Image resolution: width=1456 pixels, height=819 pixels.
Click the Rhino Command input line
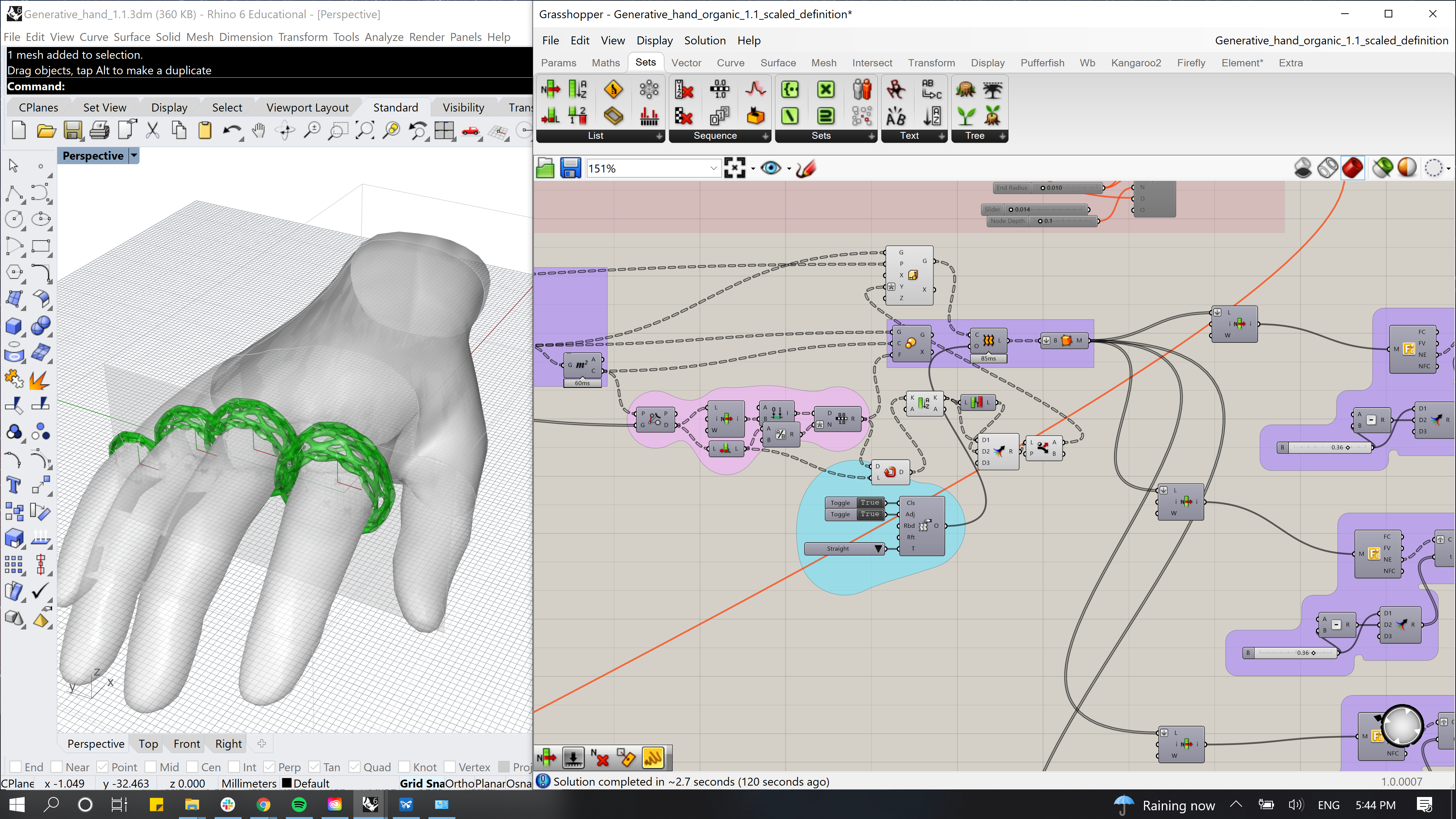tap(268, 86)
